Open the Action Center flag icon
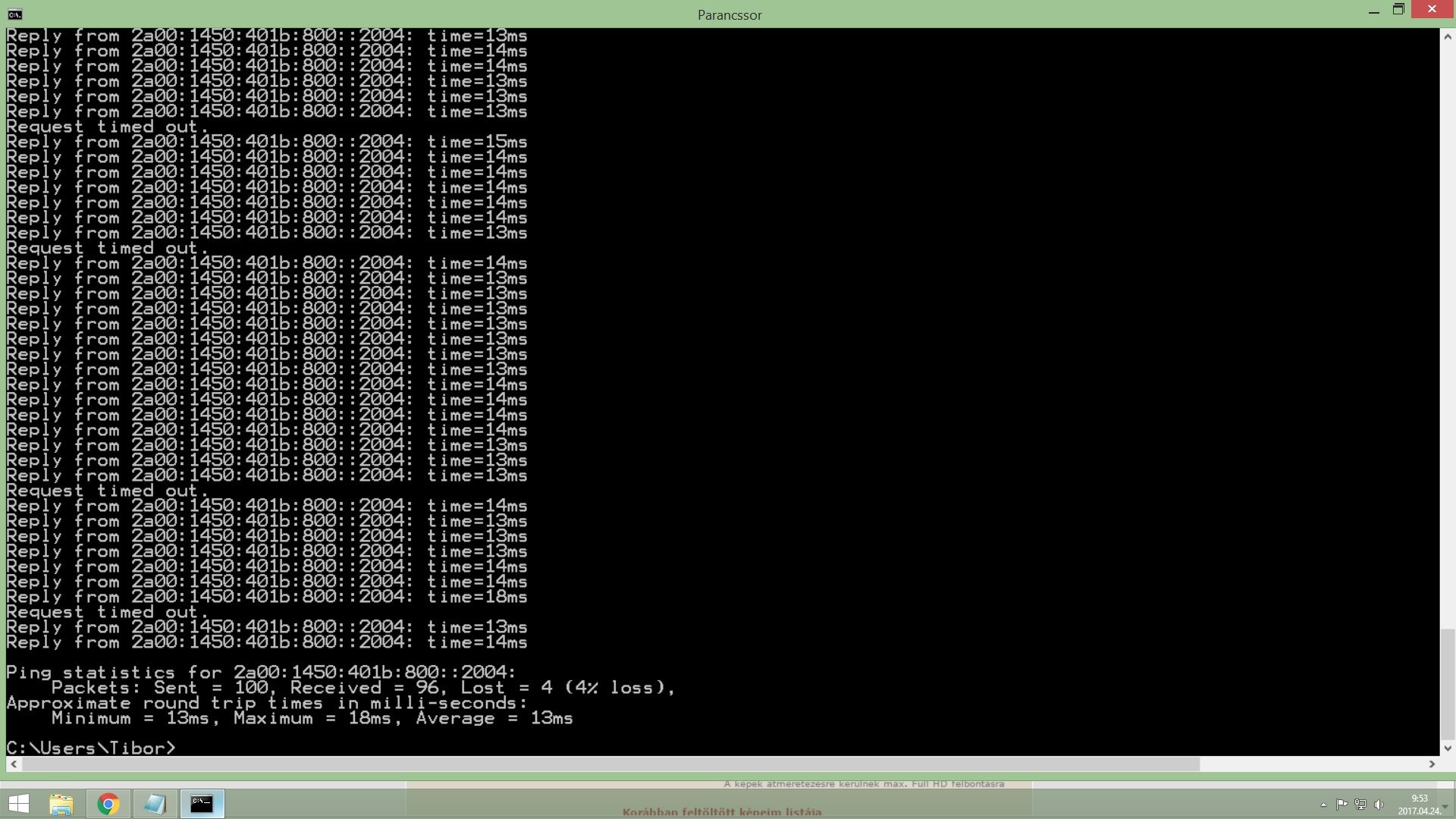Image resolution: width=1456 pixels, height=819 pixels. [x=1341, y=805]
